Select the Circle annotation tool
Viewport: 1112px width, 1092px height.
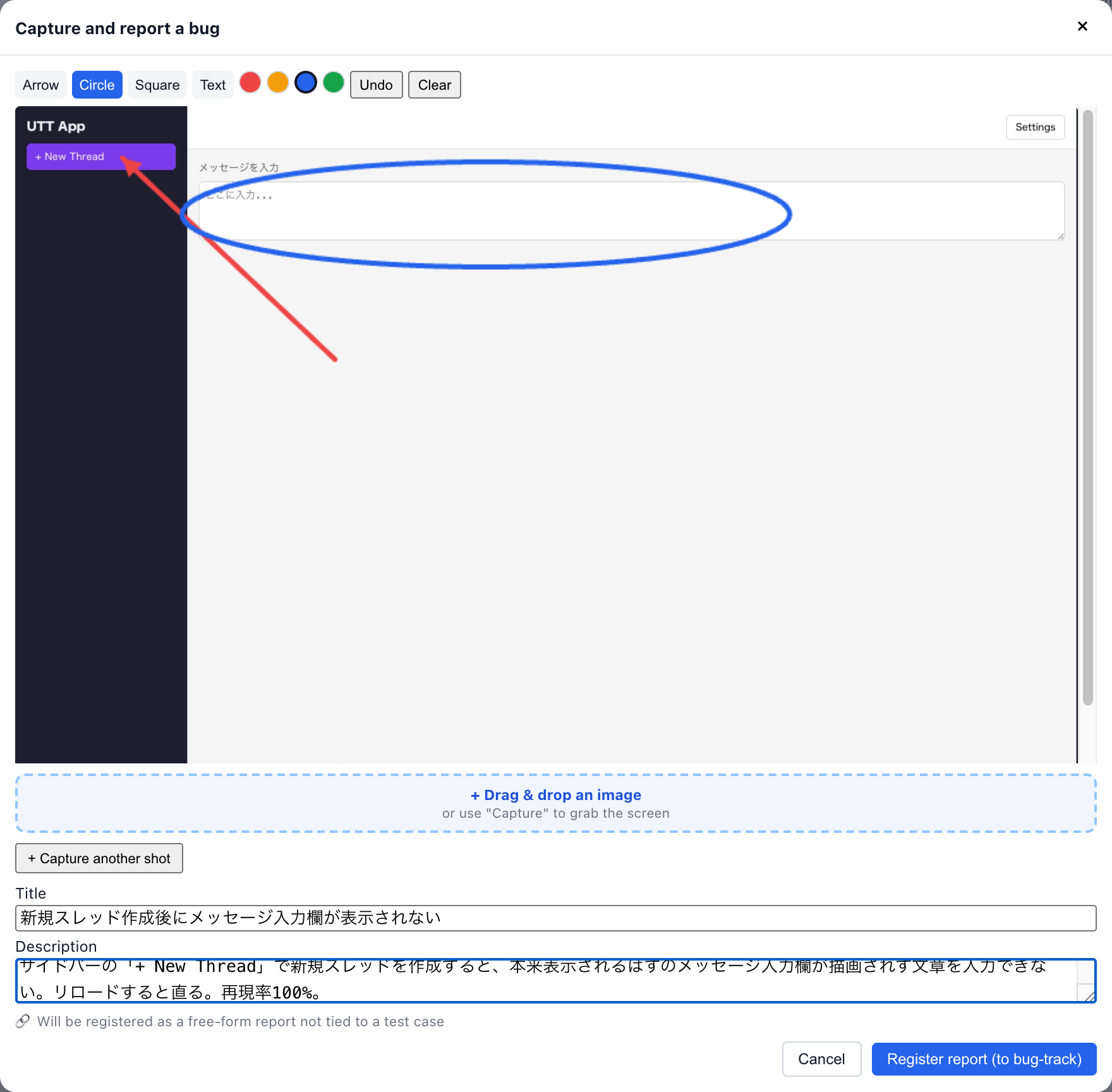tap(97, 85)
